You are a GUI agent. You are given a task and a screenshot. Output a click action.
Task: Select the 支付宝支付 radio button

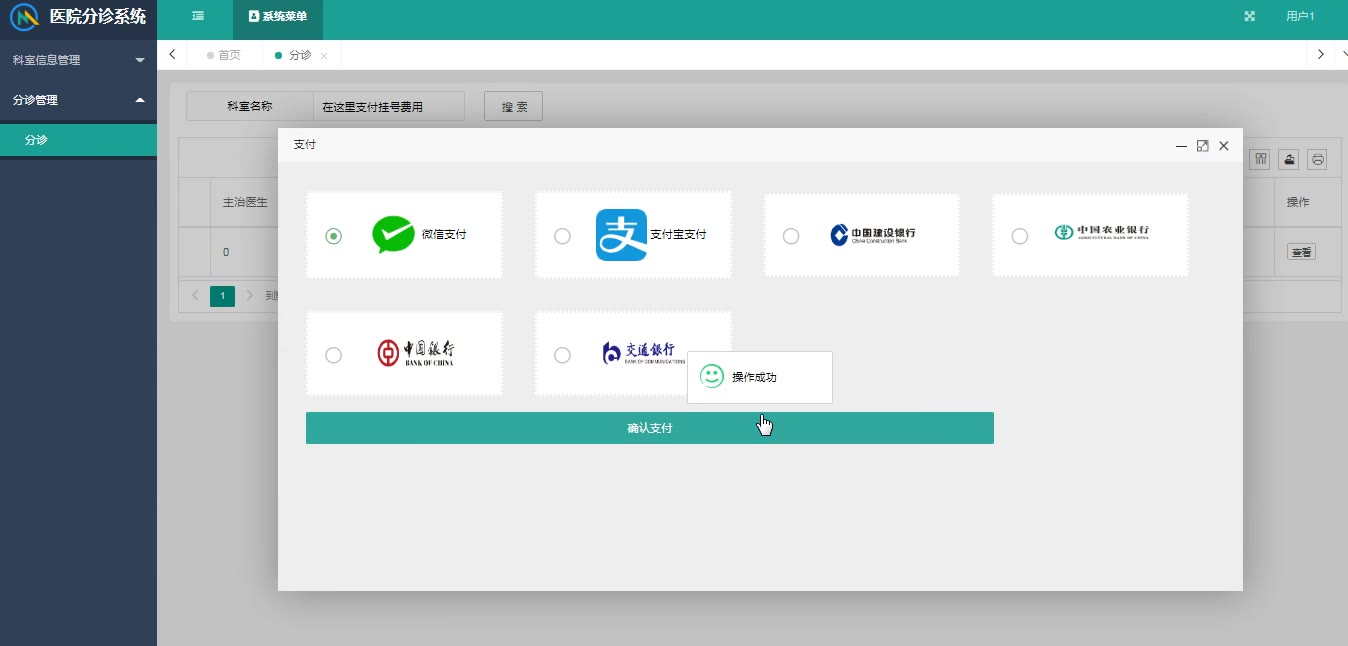coord(562,236)
